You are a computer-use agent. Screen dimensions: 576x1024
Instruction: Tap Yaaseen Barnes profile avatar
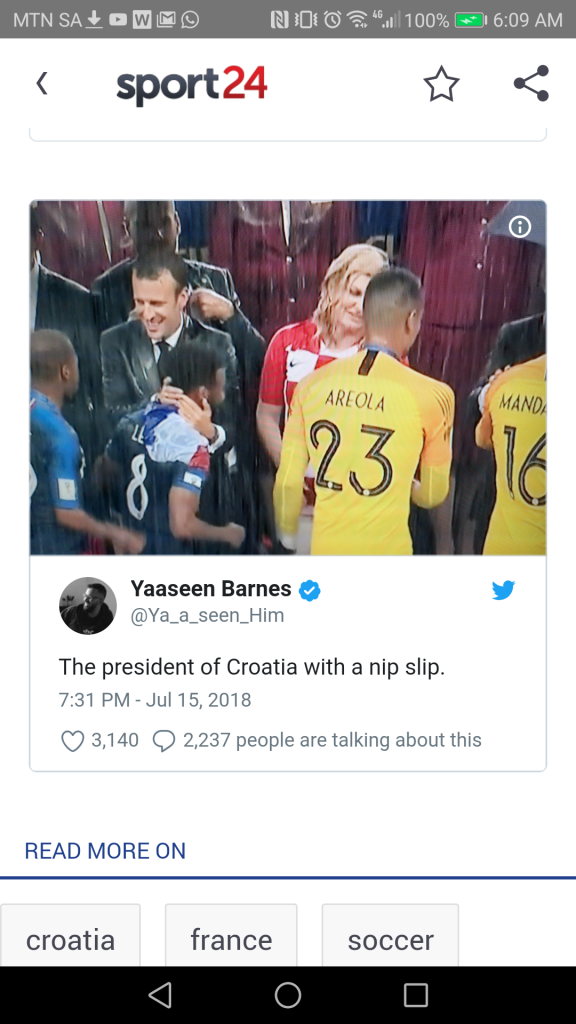(x=88, y=605)
